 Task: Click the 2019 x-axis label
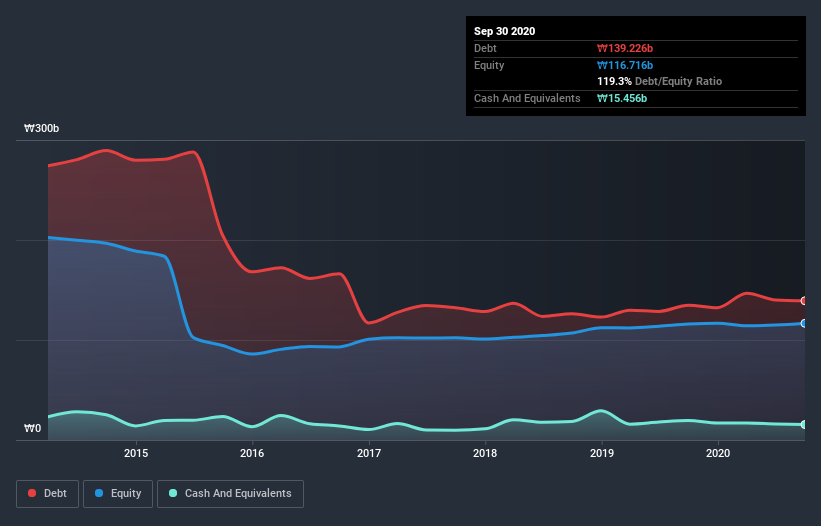(602, 453)
